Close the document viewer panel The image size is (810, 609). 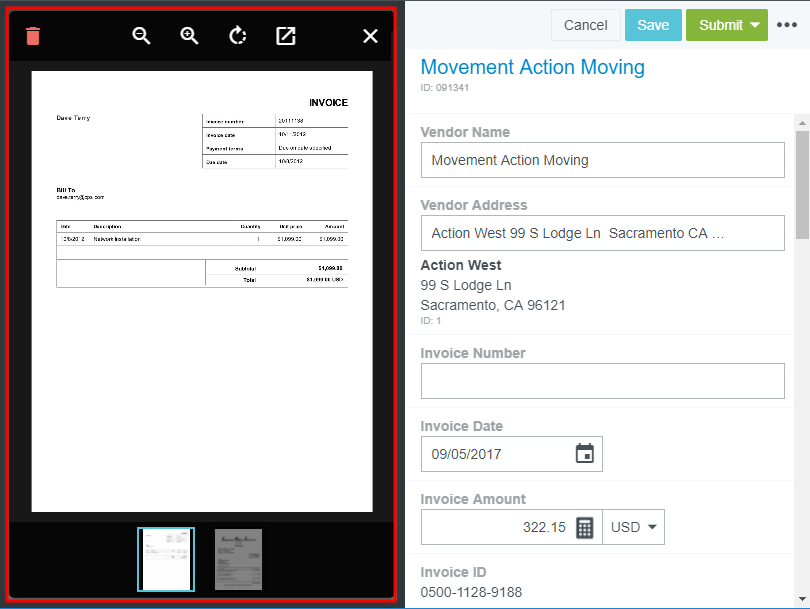(x=370, y=36)
